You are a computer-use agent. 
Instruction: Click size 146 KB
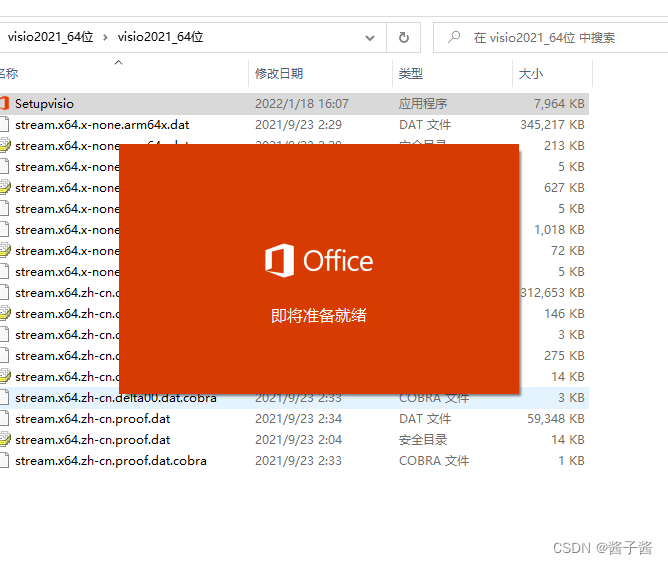564,314
